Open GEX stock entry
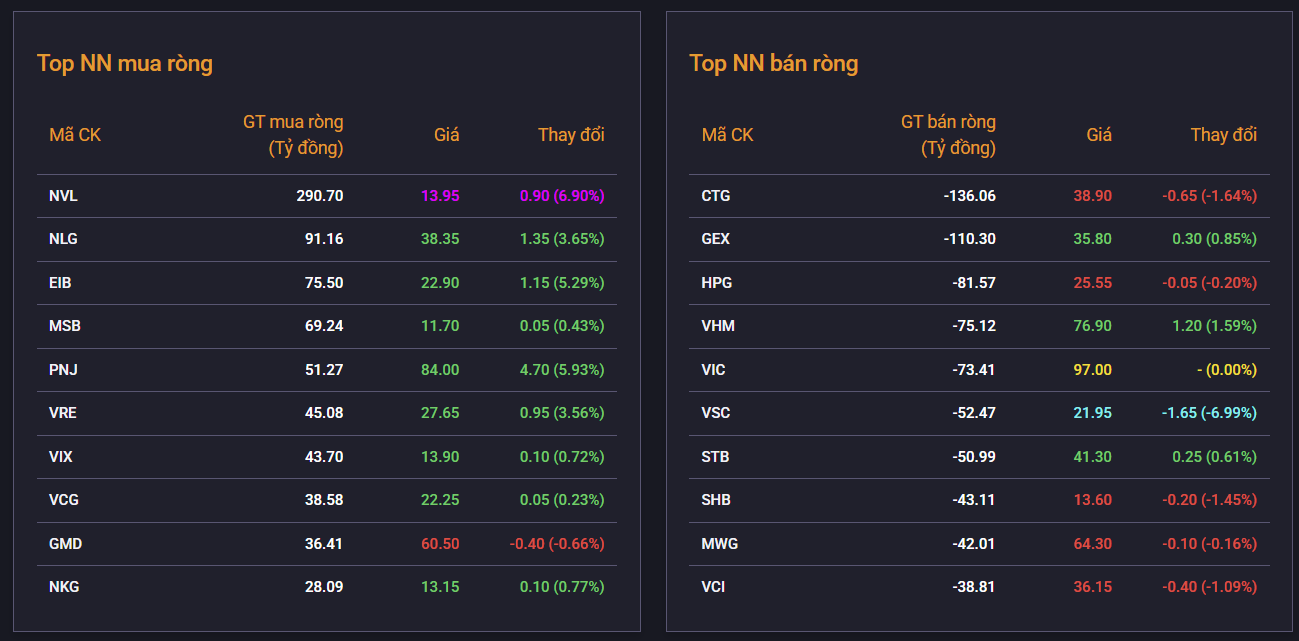 (x=716, y=239)
